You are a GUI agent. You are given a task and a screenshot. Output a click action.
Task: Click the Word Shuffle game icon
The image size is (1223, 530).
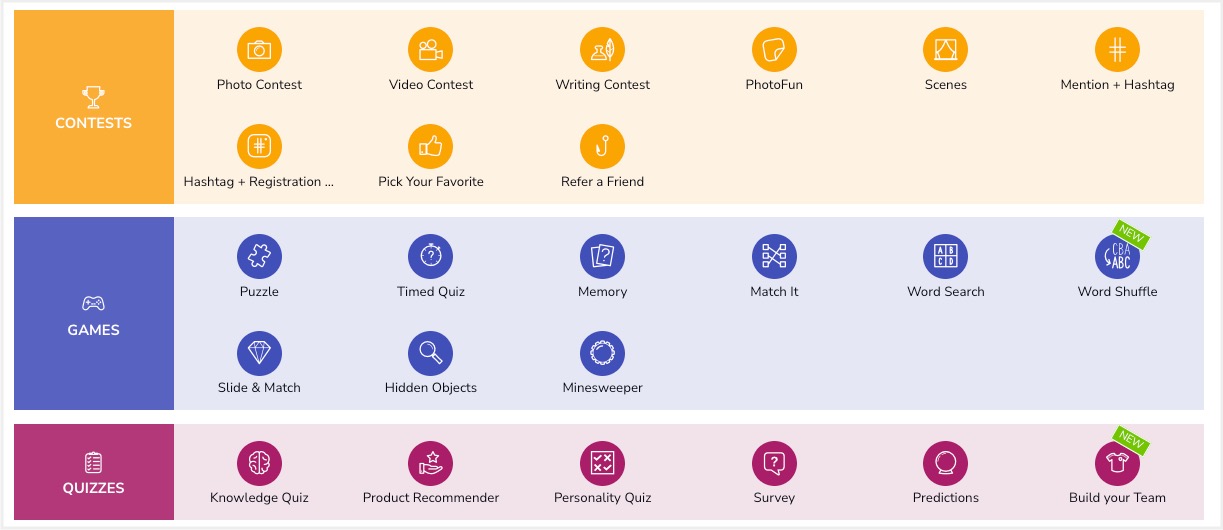tap(1117, 256)
